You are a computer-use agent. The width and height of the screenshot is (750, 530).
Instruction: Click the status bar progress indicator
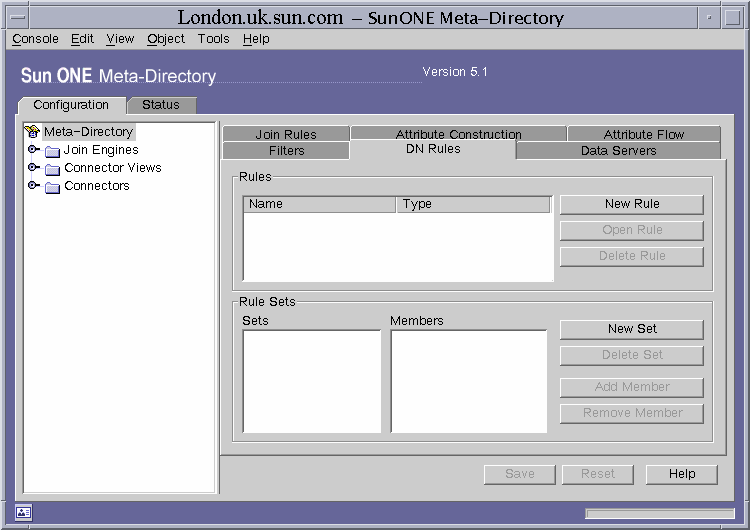point(660,514)
